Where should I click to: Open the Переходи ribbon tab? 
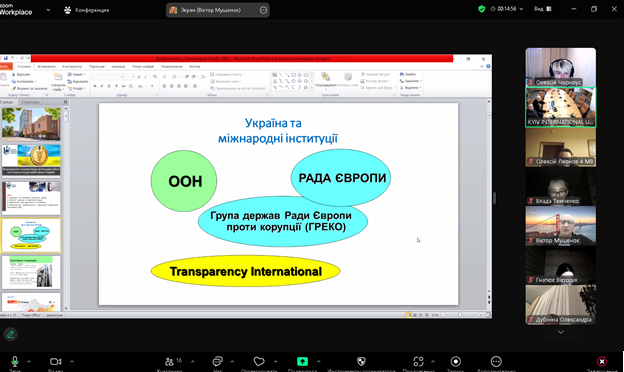click(x=97, y=66)
